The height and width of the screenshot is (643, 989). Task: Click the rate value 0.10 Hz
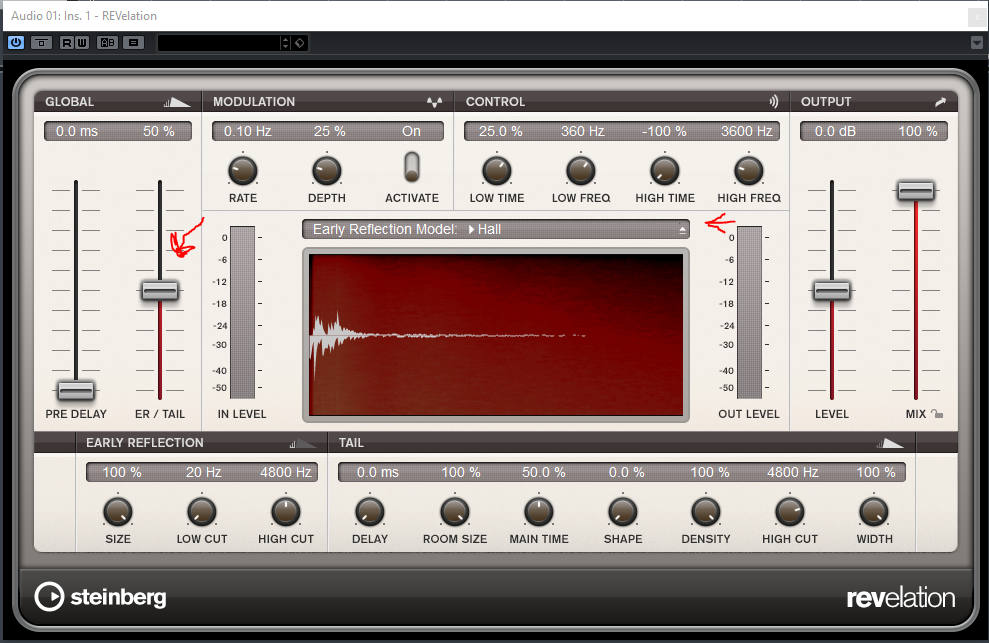click(x=247, y=131)
